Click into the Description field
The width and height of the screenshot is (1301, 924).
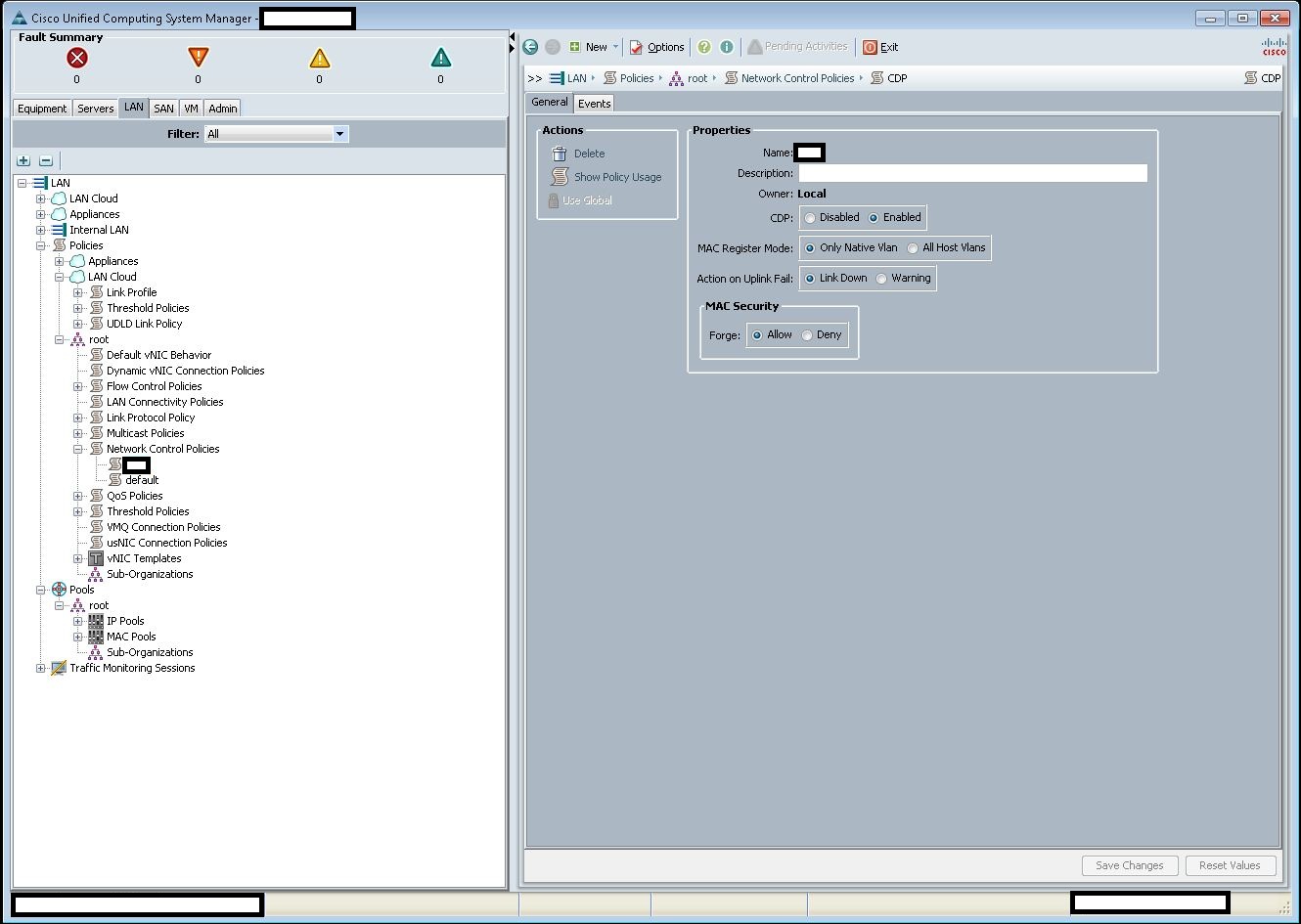[x=972, y=173]
